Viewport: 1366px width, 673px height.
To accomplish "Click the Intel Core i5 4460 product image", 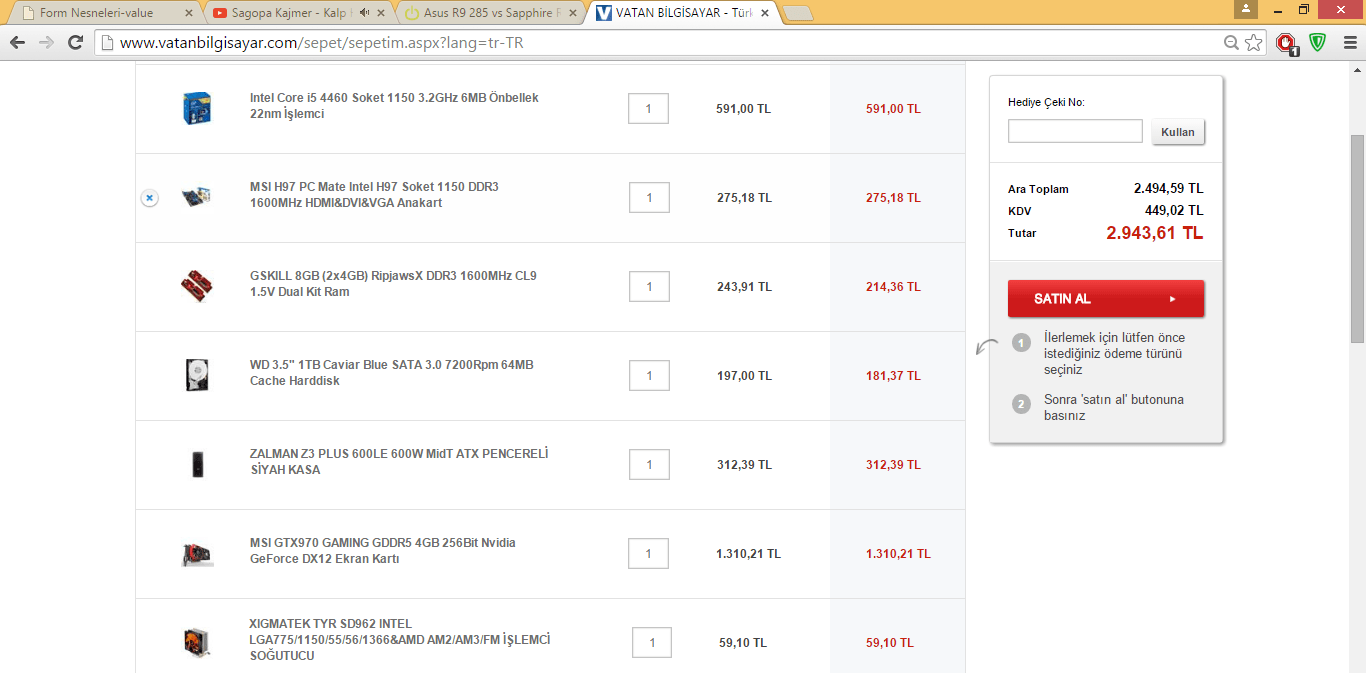I will pyautogui.click(x=197, y=108).
